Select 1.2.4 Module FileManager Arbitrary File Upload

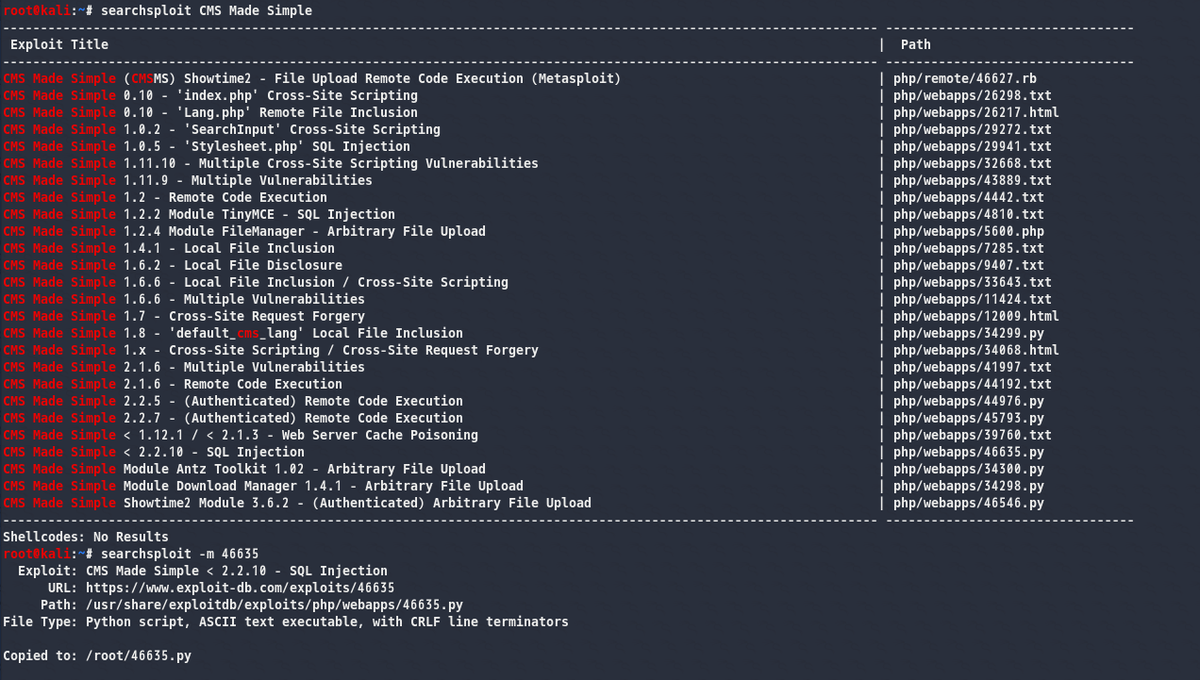coord(244,231)
